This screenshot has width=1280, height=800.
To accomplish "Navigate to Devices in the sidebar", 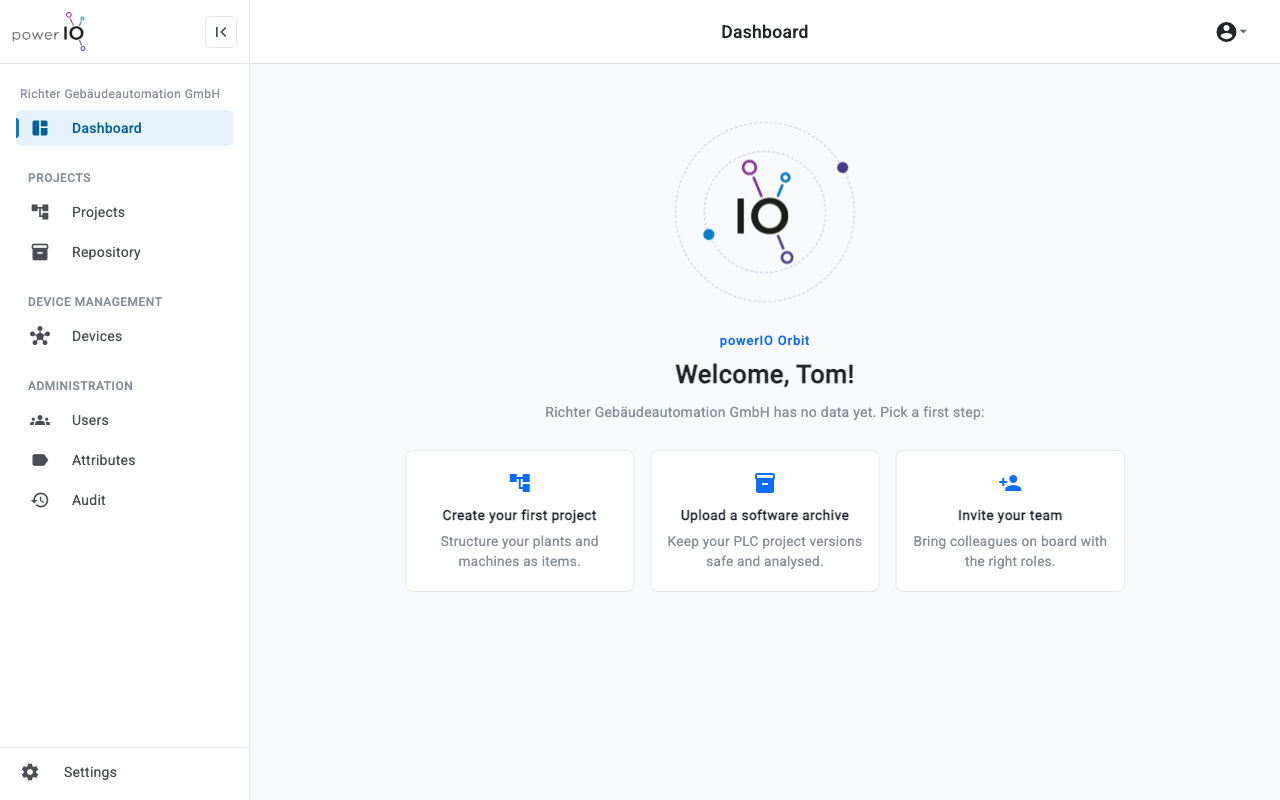I will tap(124, 336).
